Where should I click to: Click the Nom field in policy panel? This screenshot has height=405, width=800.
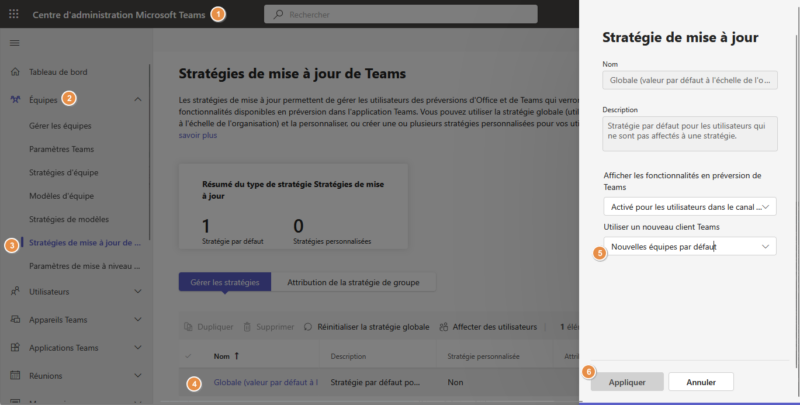690,80
